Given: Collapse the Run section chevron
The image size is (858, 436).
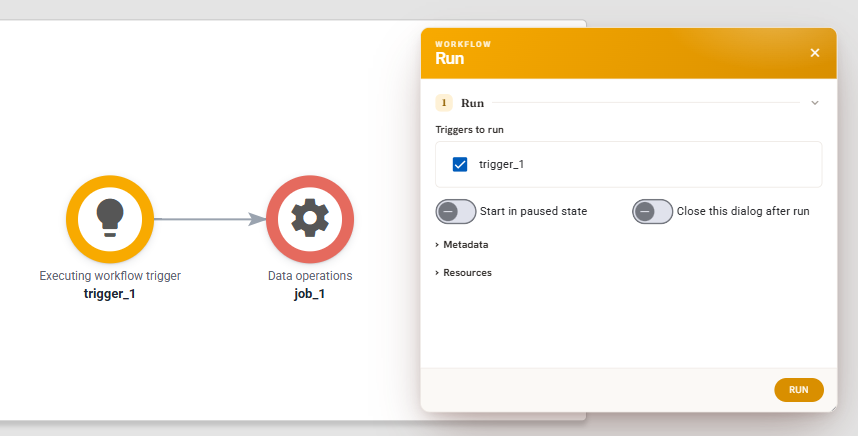Looking at the screenshot, I should tap(815, 103).
